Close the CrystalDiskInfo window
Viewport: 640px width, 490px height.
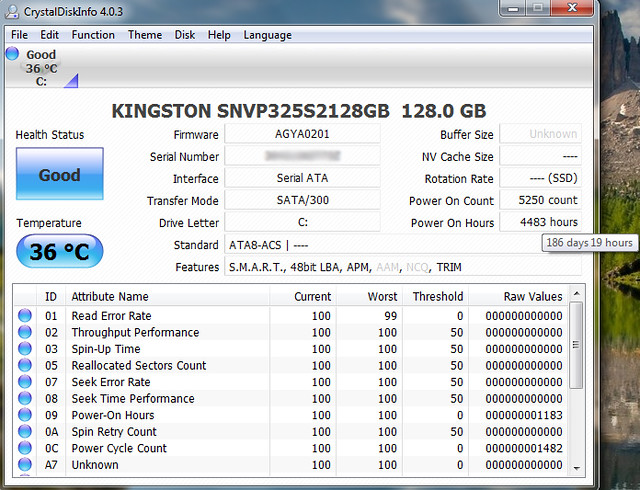click(x=572, y=8)
